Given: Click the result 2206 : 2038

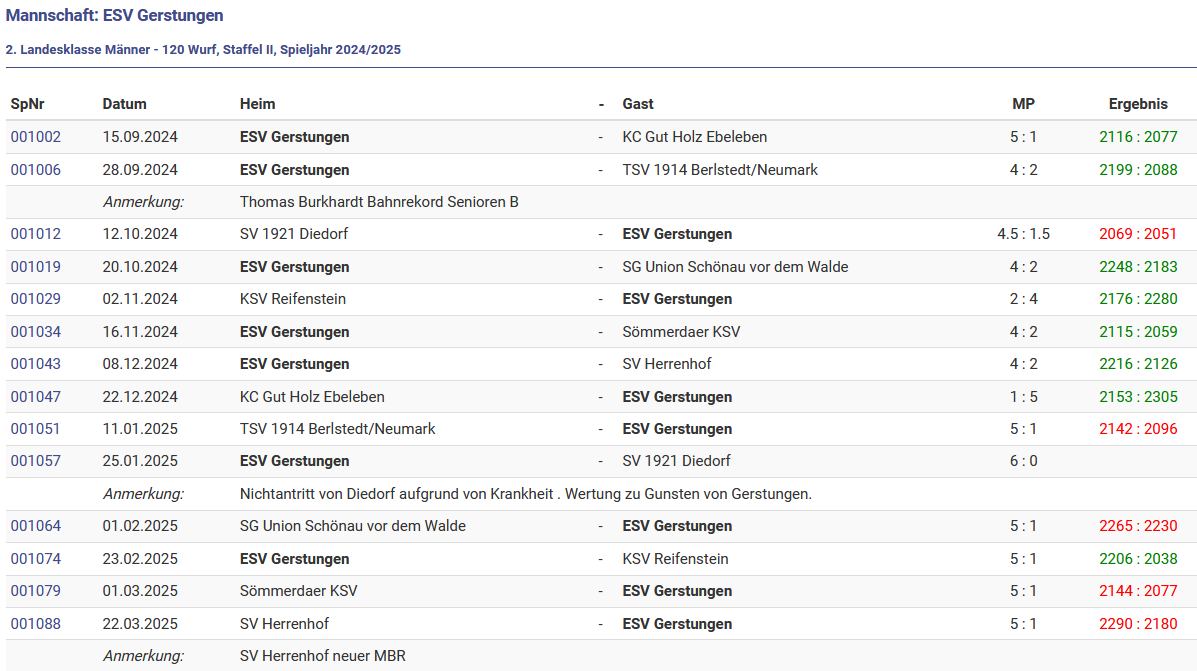Looking at the screenshot, I should [1138, 559].
